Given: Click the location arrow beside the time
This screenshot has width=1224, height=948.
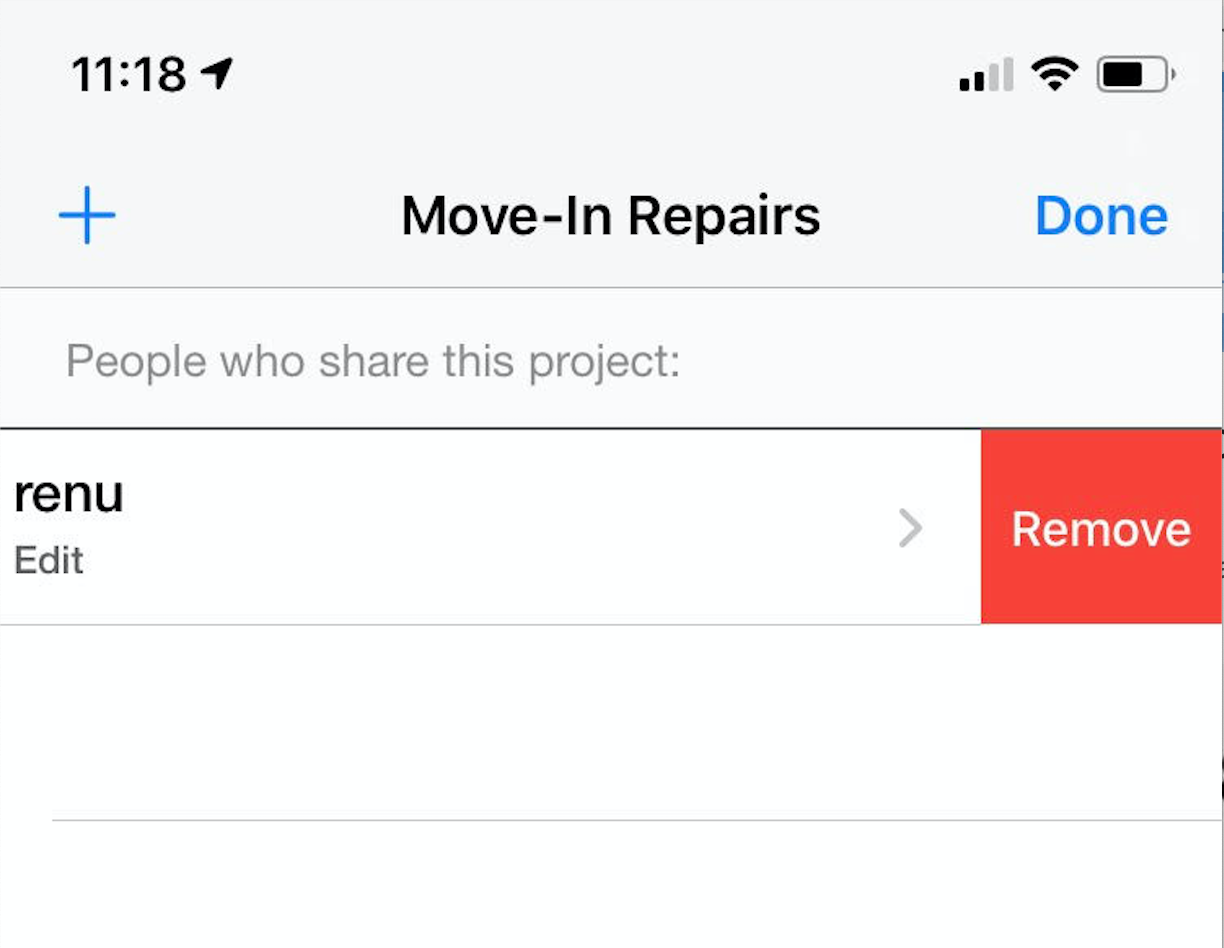Looking at the screenshot, I should click(217, 73).
